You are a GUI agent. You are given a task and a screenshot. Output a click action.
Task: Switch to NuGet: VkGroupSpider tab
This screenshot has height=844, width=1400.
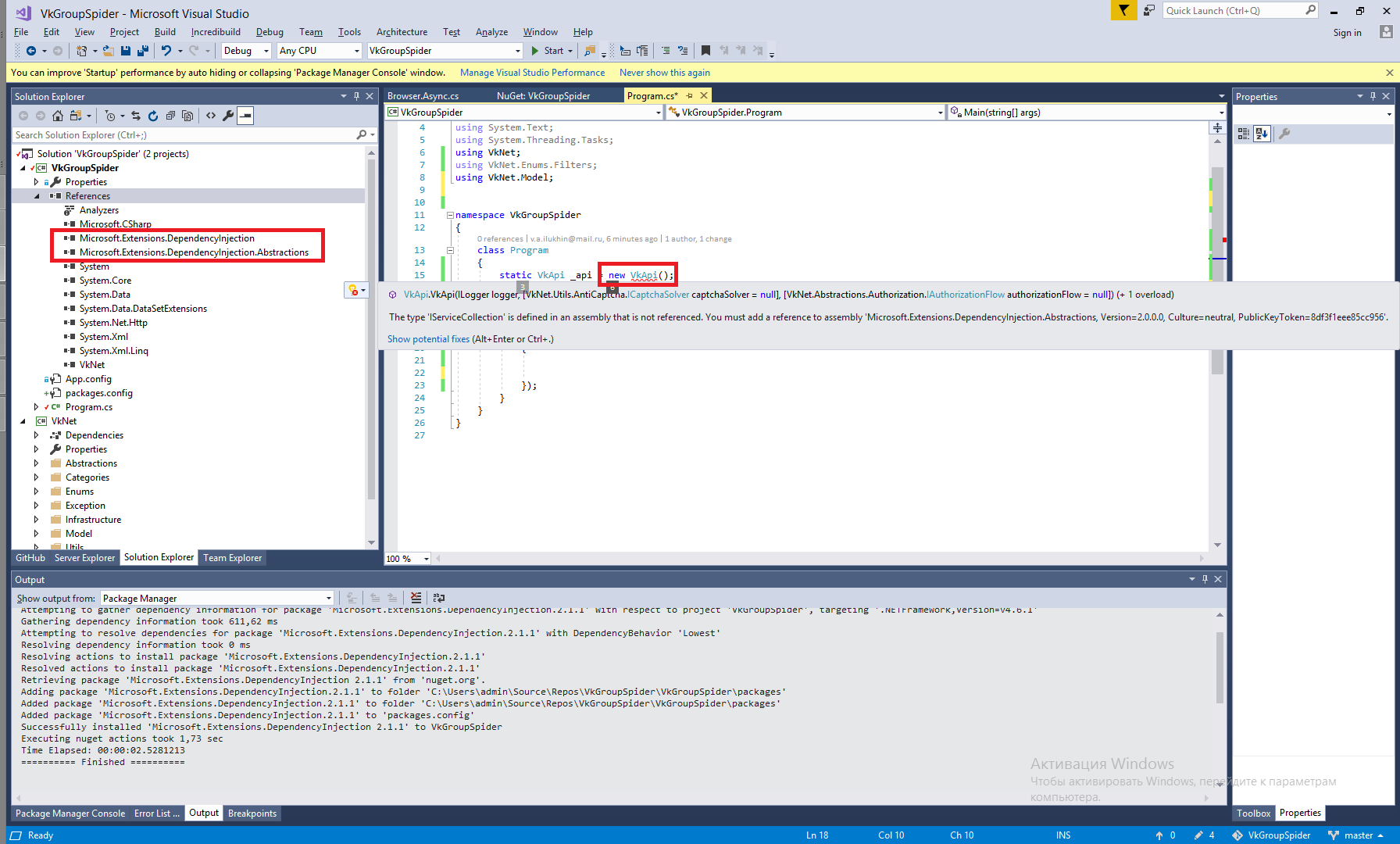tap(543, 96)
